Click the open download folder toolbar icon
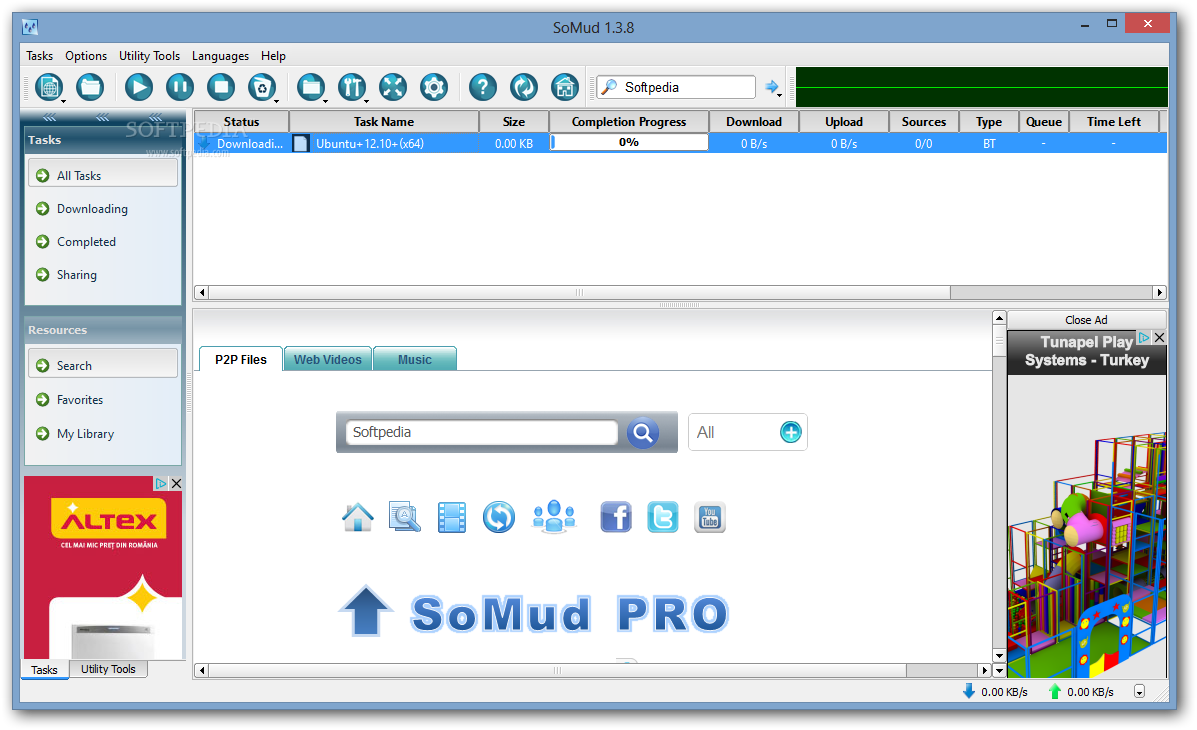This screenshot has width=1197, height=730. (311, 87)
